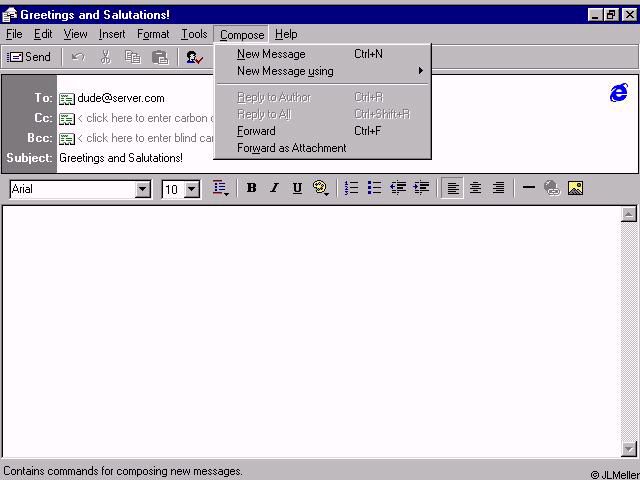Open address book icon beside Cc field
This screenshot has width=640, height=480.
pyautogui.click(x=67, y=119)
